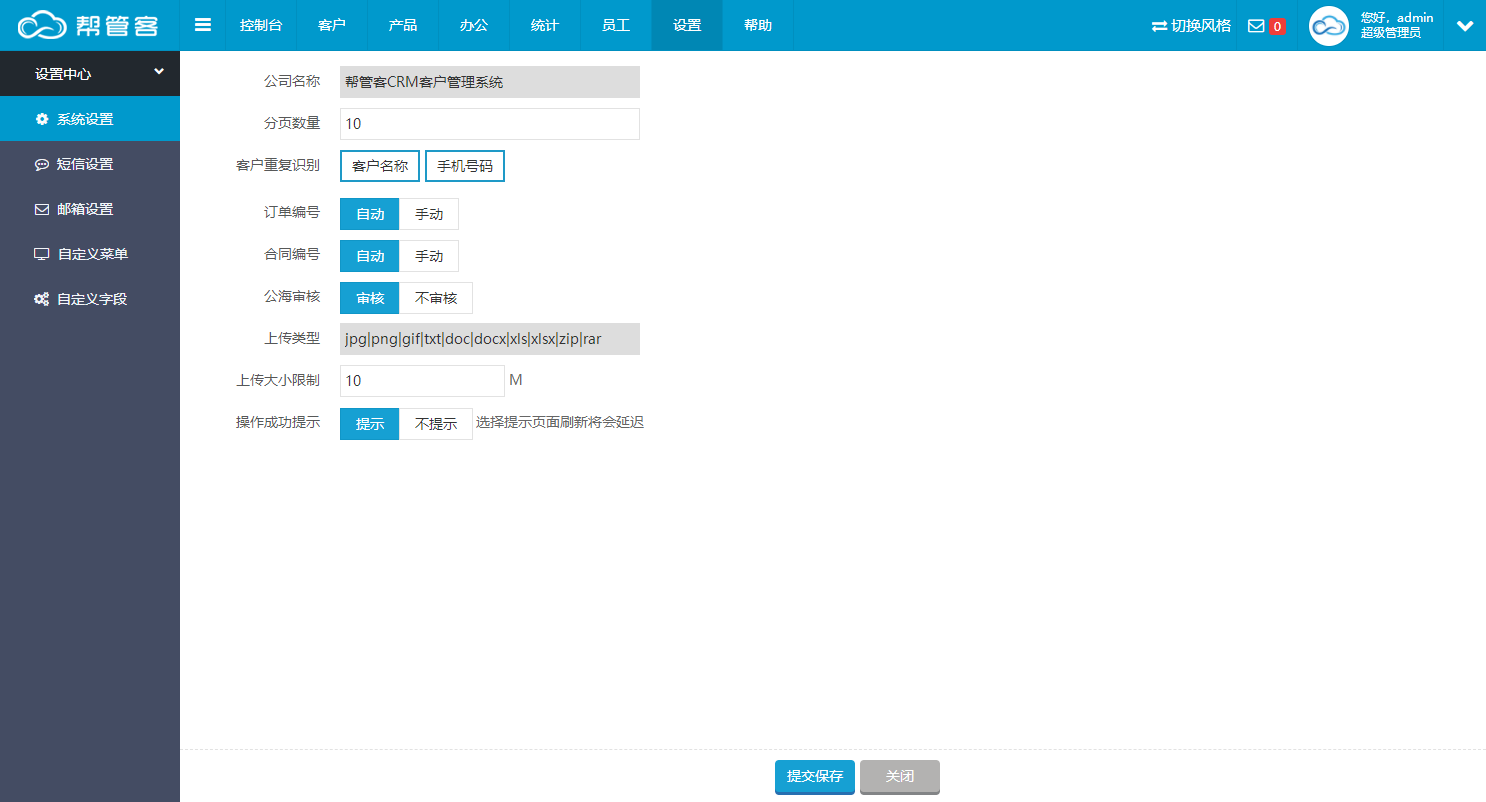Choose 不提示 for 操作成功提示
This screenshot has height=802, width=1486.
436,424
